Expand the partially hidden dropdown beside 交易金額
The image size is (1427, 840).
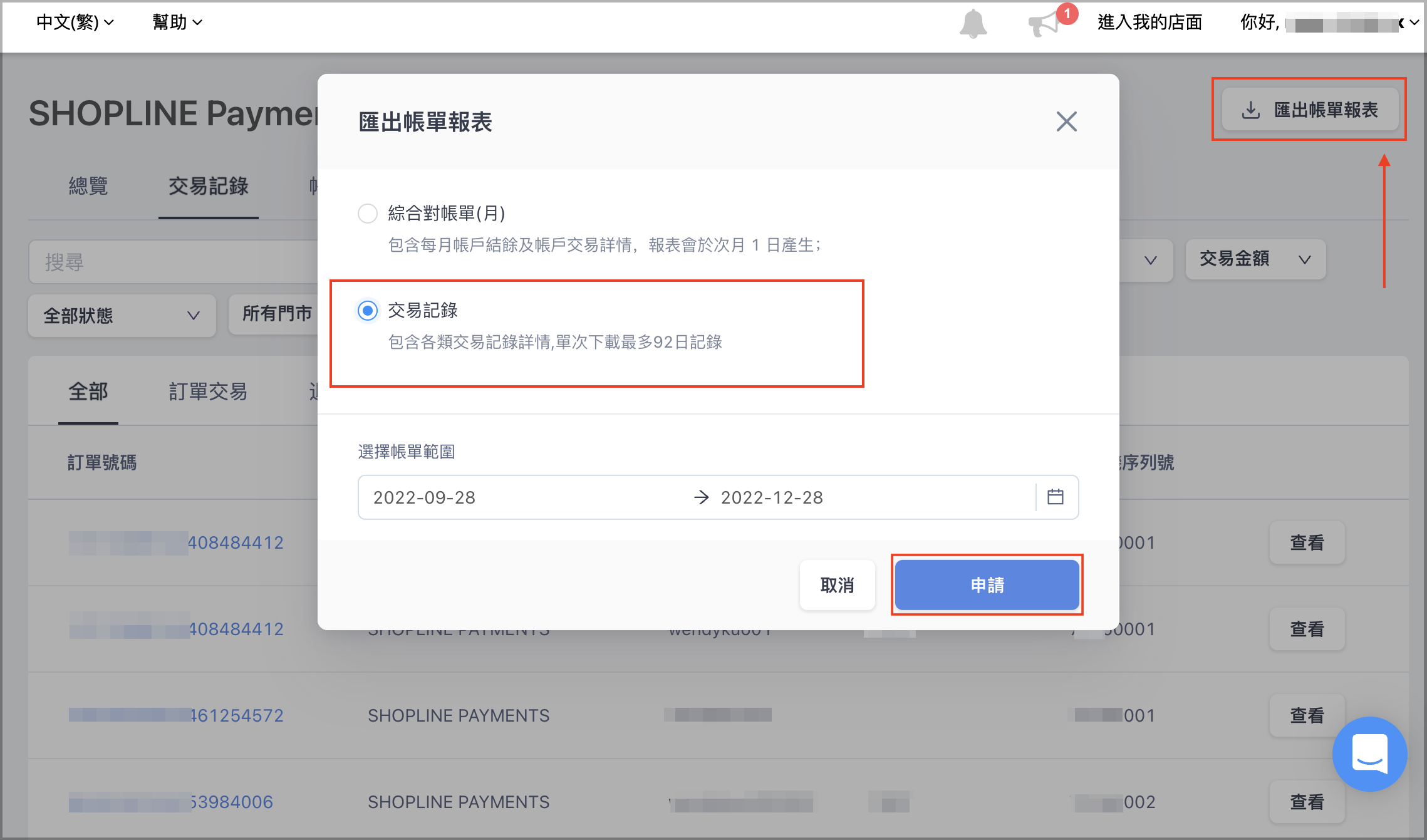pos(1146,261)
